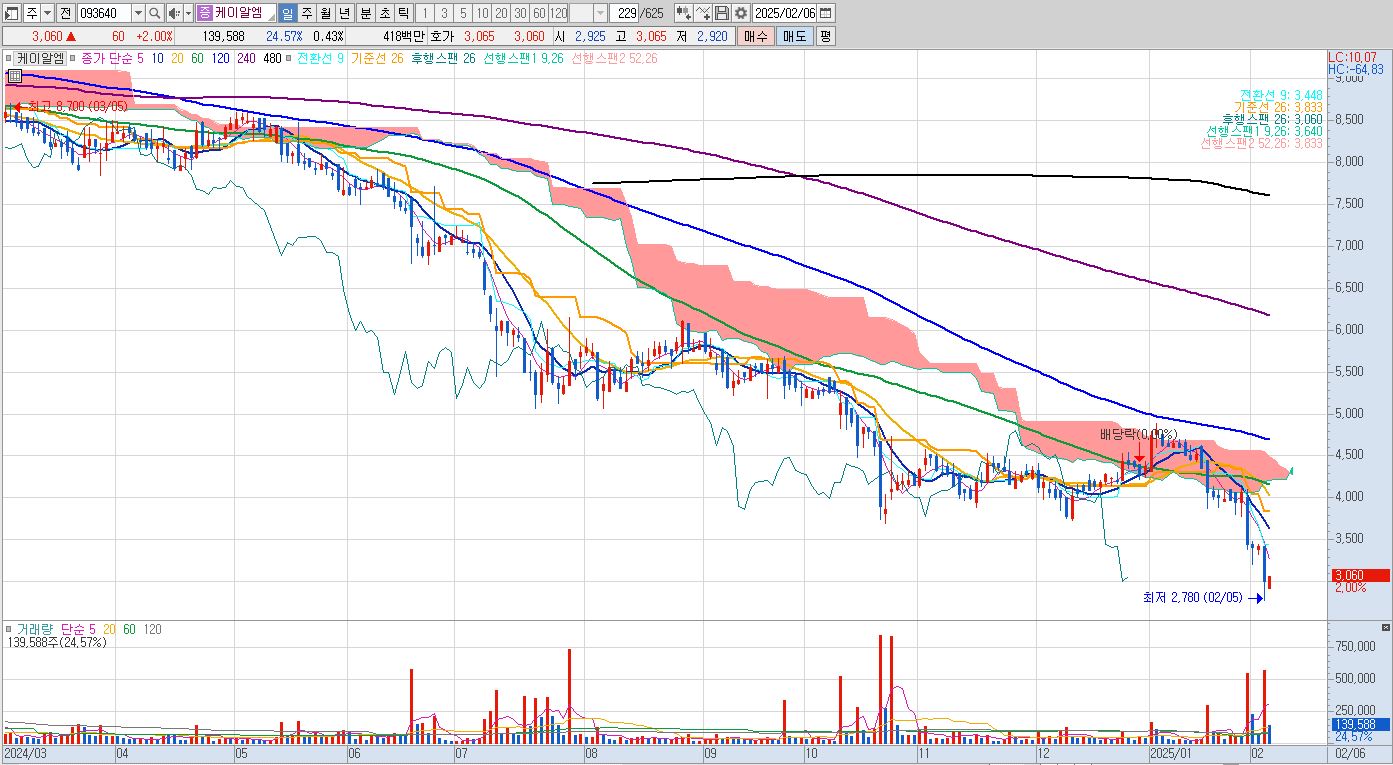Switch to the tick (틱) chart

click(x=402, y=13)
